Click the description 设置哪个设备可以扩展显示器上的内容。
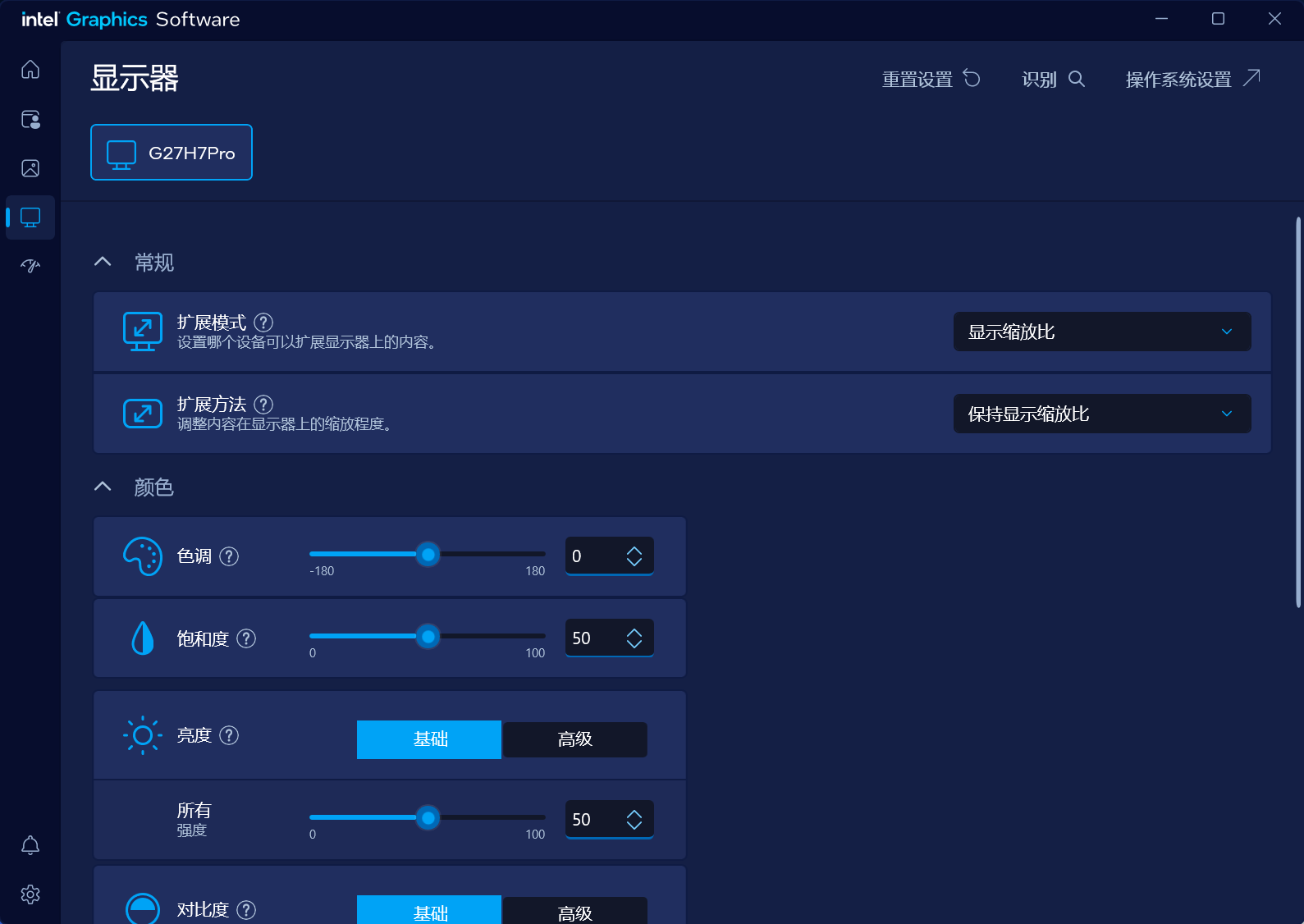1304x924 pixels. (x=306, y=342)
